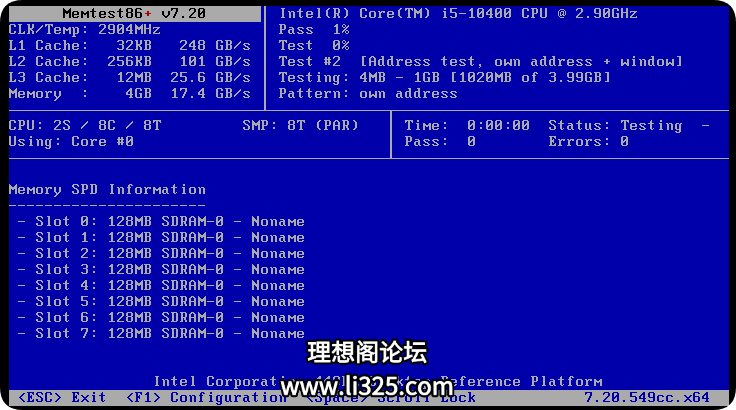Select the Pattern own address line

point(368,93)
